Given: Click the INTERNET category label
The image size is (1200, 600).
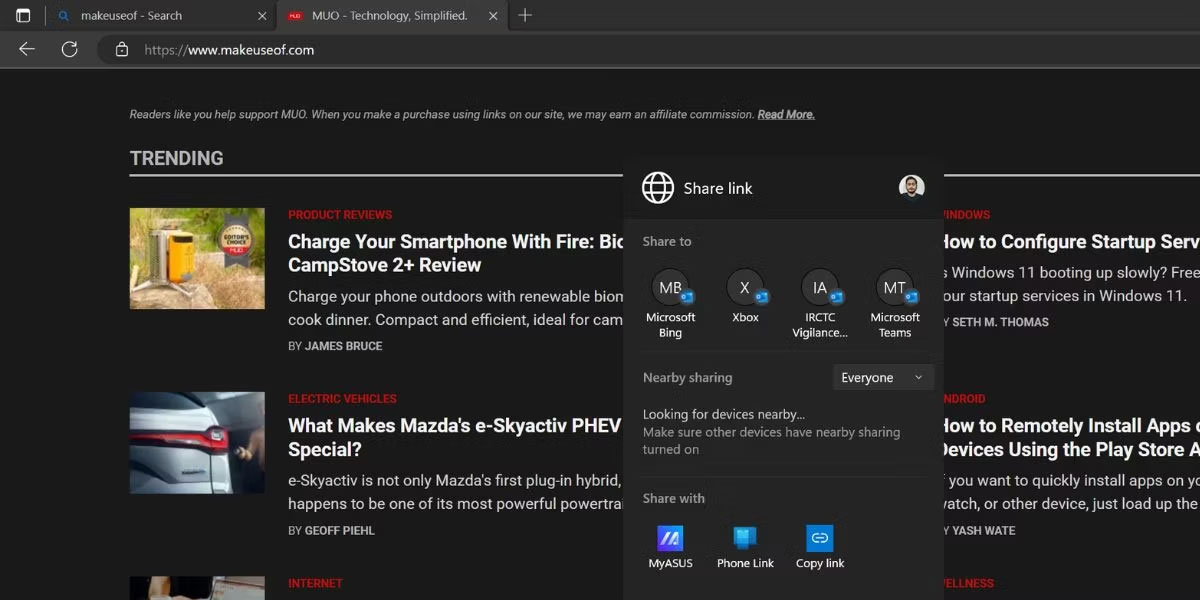Looking at the screenshot, I should [315, 583].
